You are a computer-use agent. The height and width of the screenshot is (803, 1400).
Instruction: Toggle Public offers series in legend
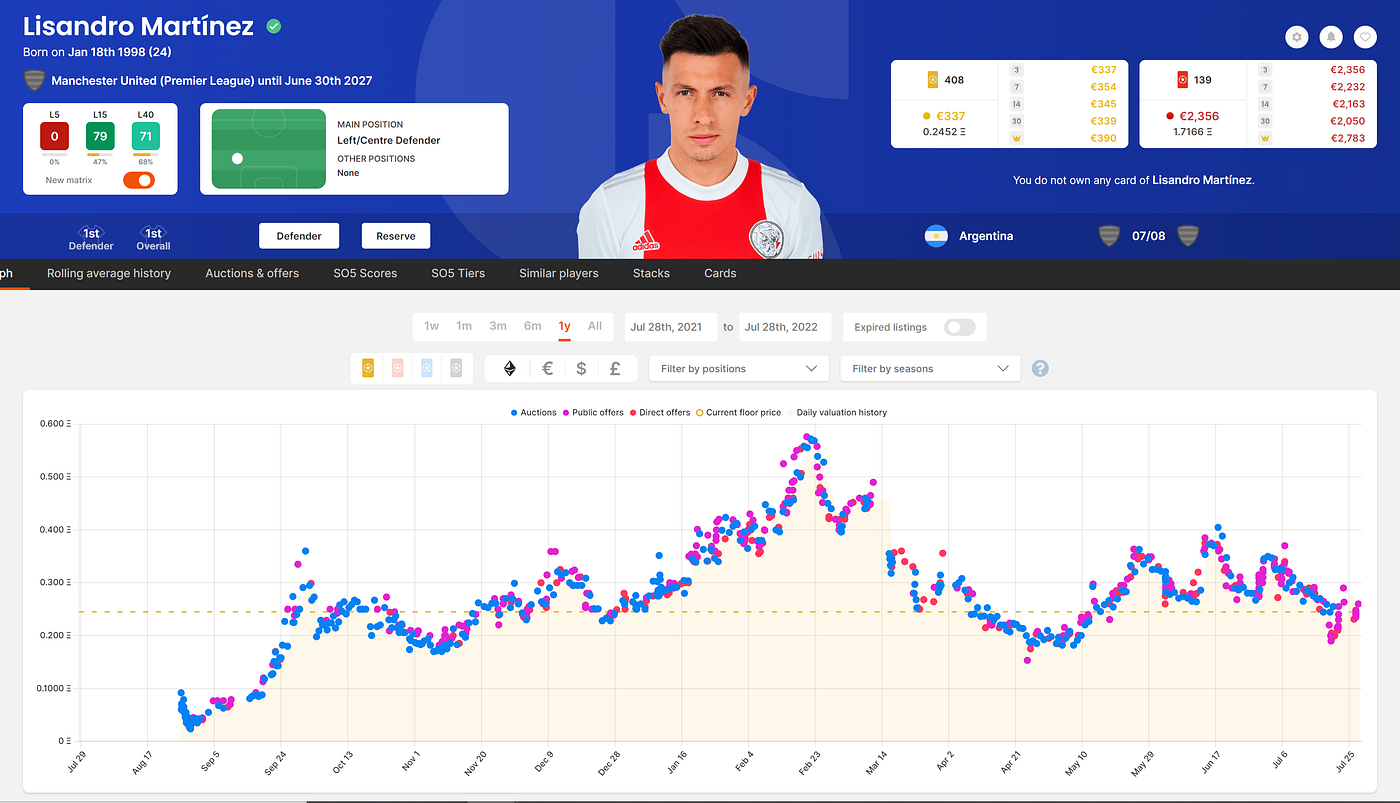594,412
